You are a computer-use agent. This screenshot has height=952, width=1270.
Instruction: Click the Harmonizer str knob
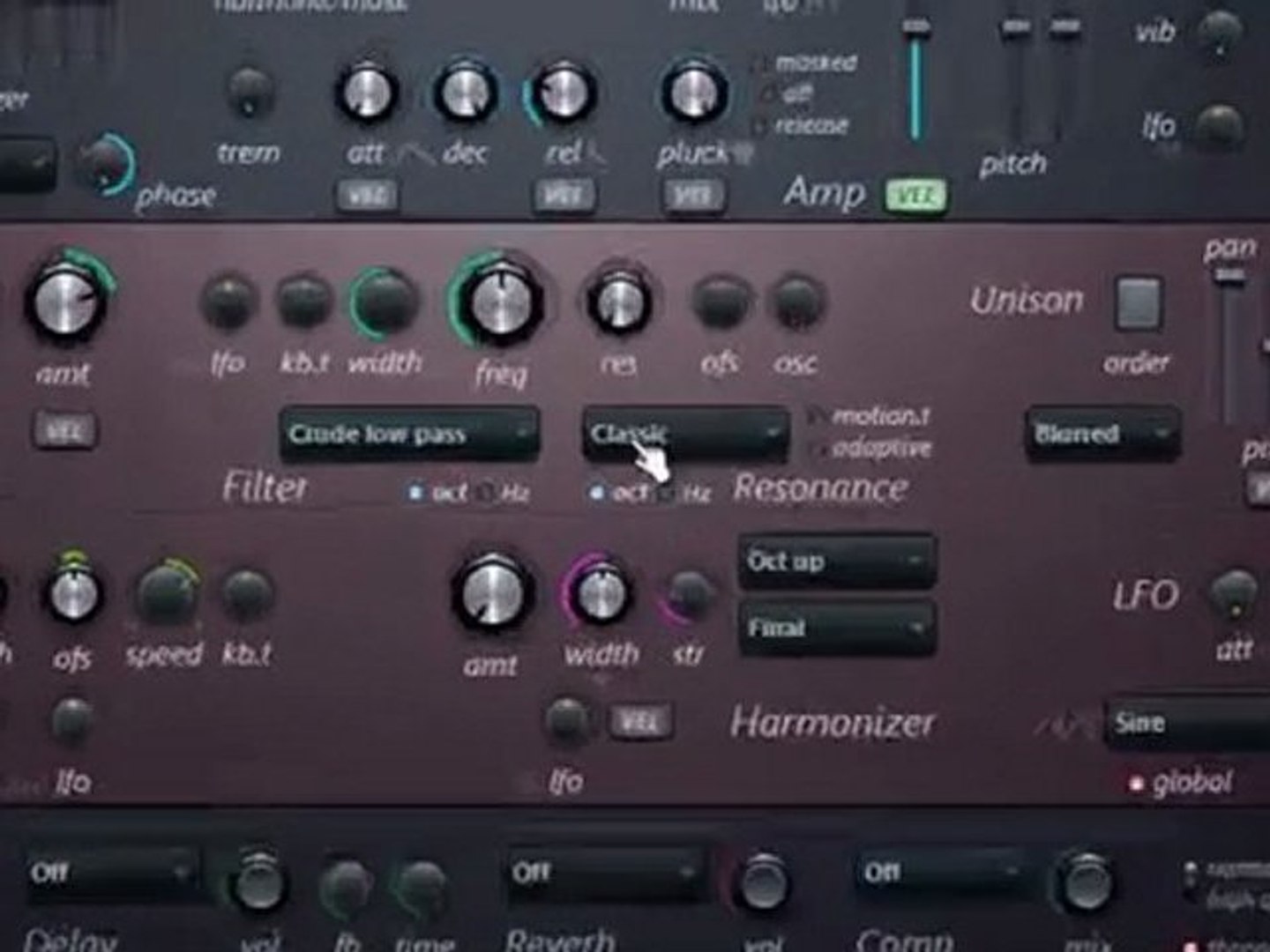[x=688, y=593]
